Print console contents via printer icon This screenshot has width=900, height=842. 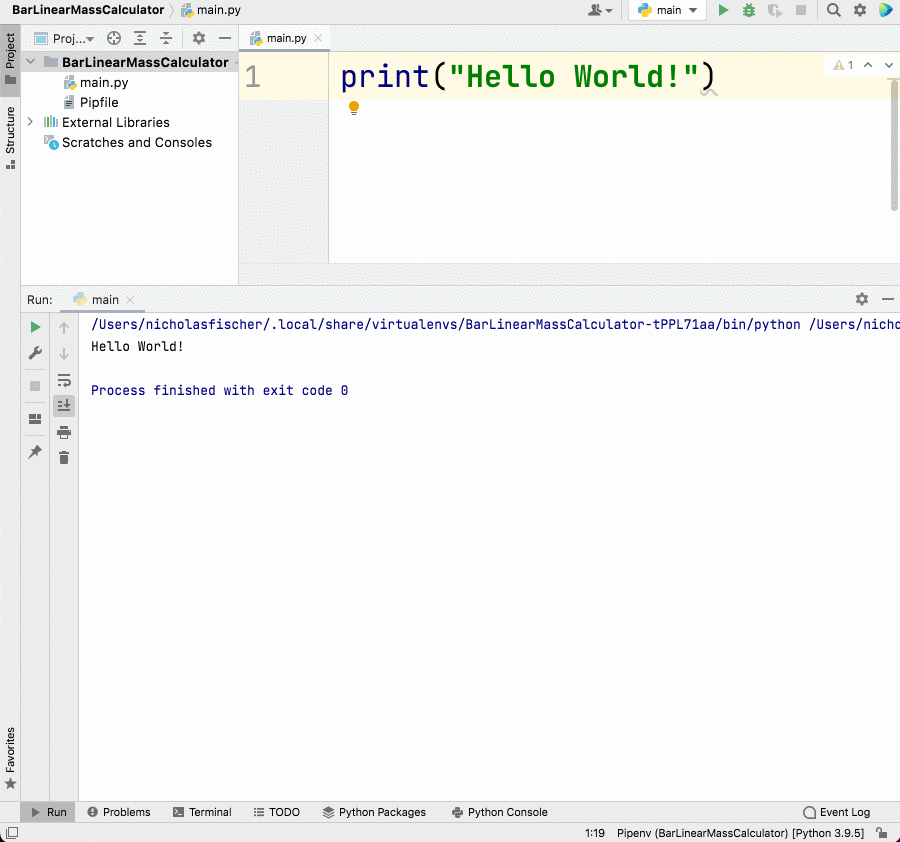coord(64,432)
